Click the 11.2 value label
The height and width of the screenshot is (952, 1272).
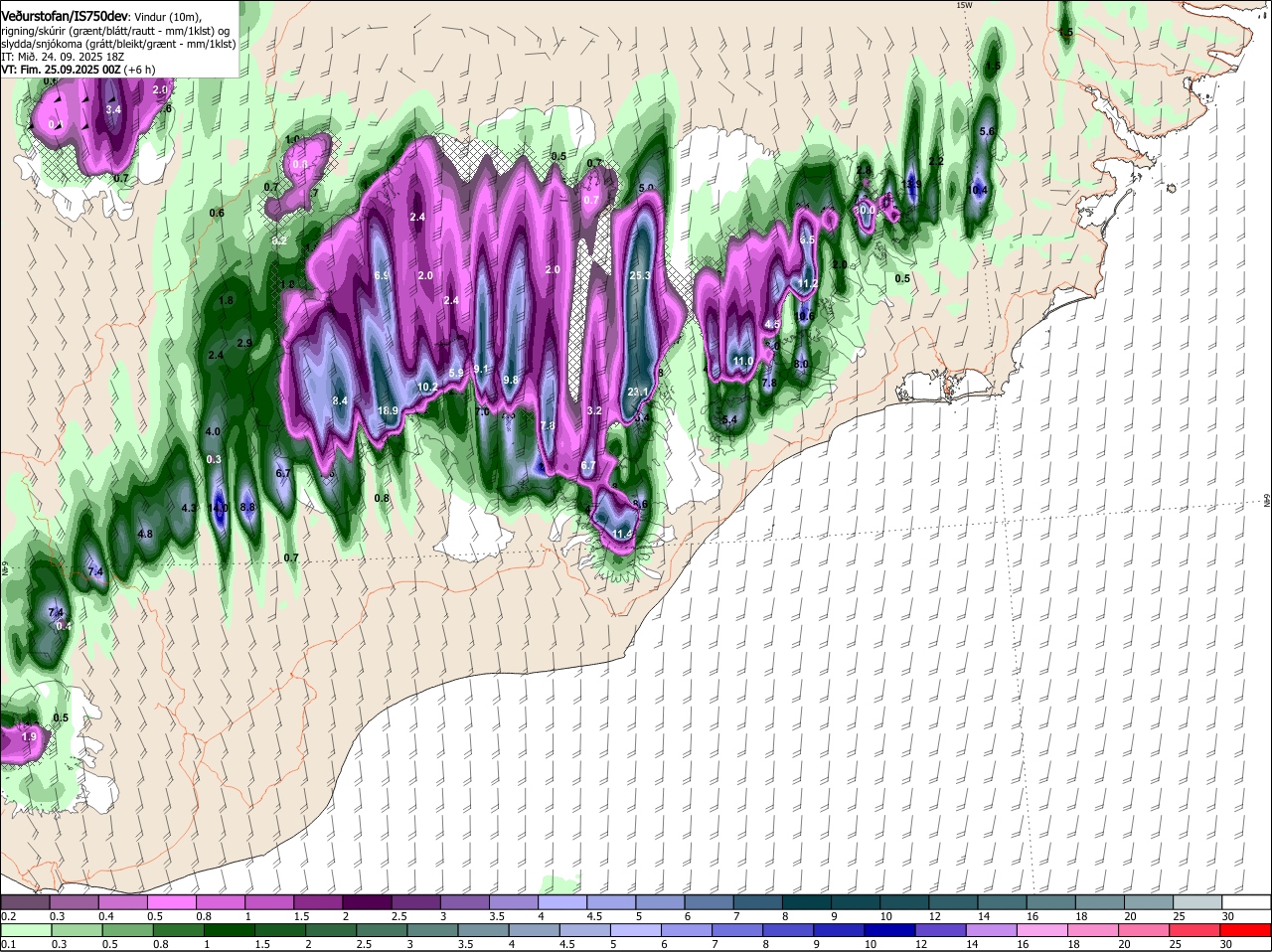point(807,283)
